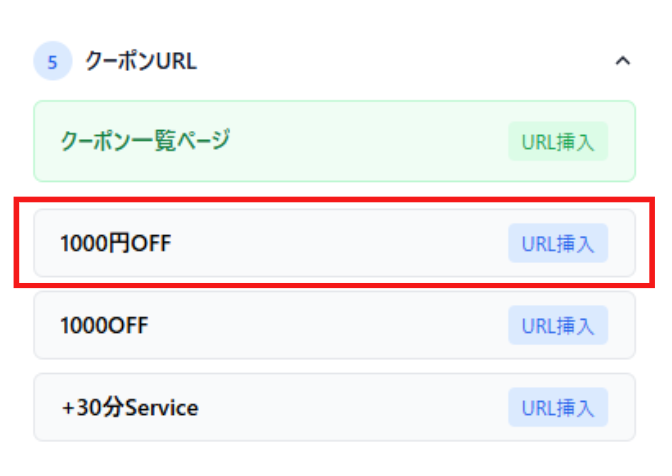The image size is (672, 476).
Task: Pick the +30分Service coupon row
Action: [300, 407]
